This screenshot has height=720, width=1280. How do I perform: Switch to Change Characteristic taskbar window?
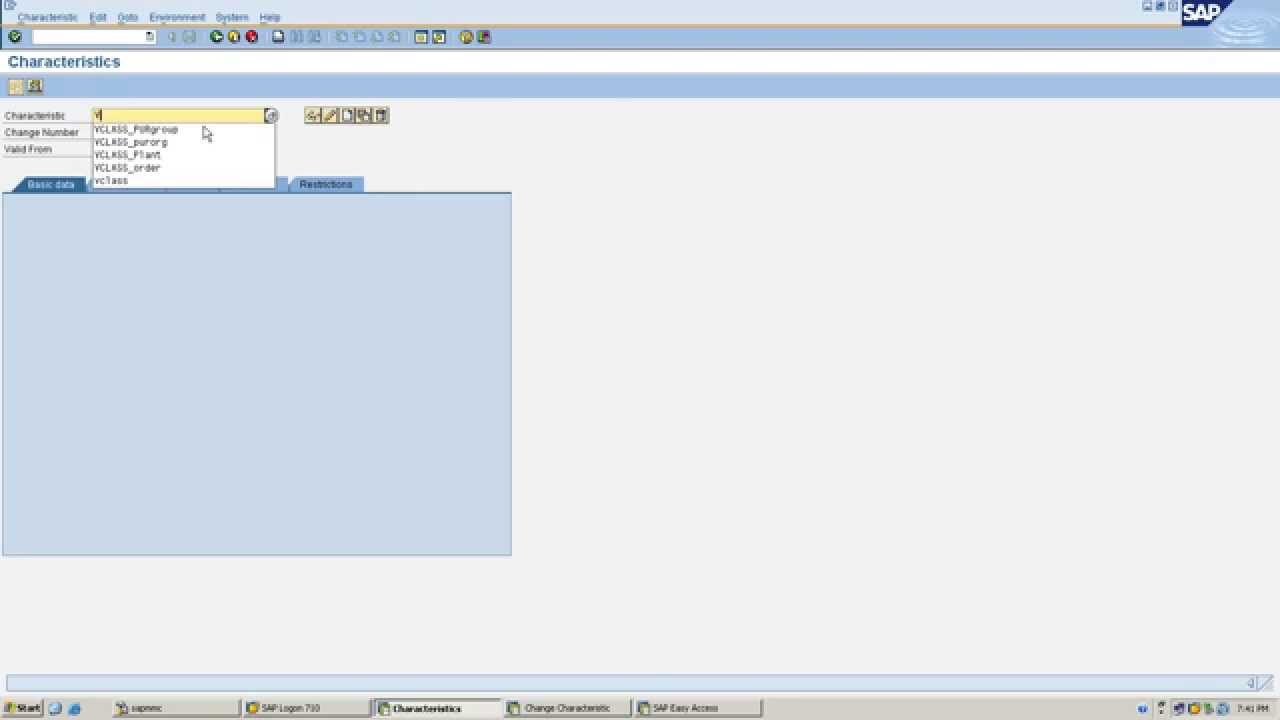coord(568,708)
